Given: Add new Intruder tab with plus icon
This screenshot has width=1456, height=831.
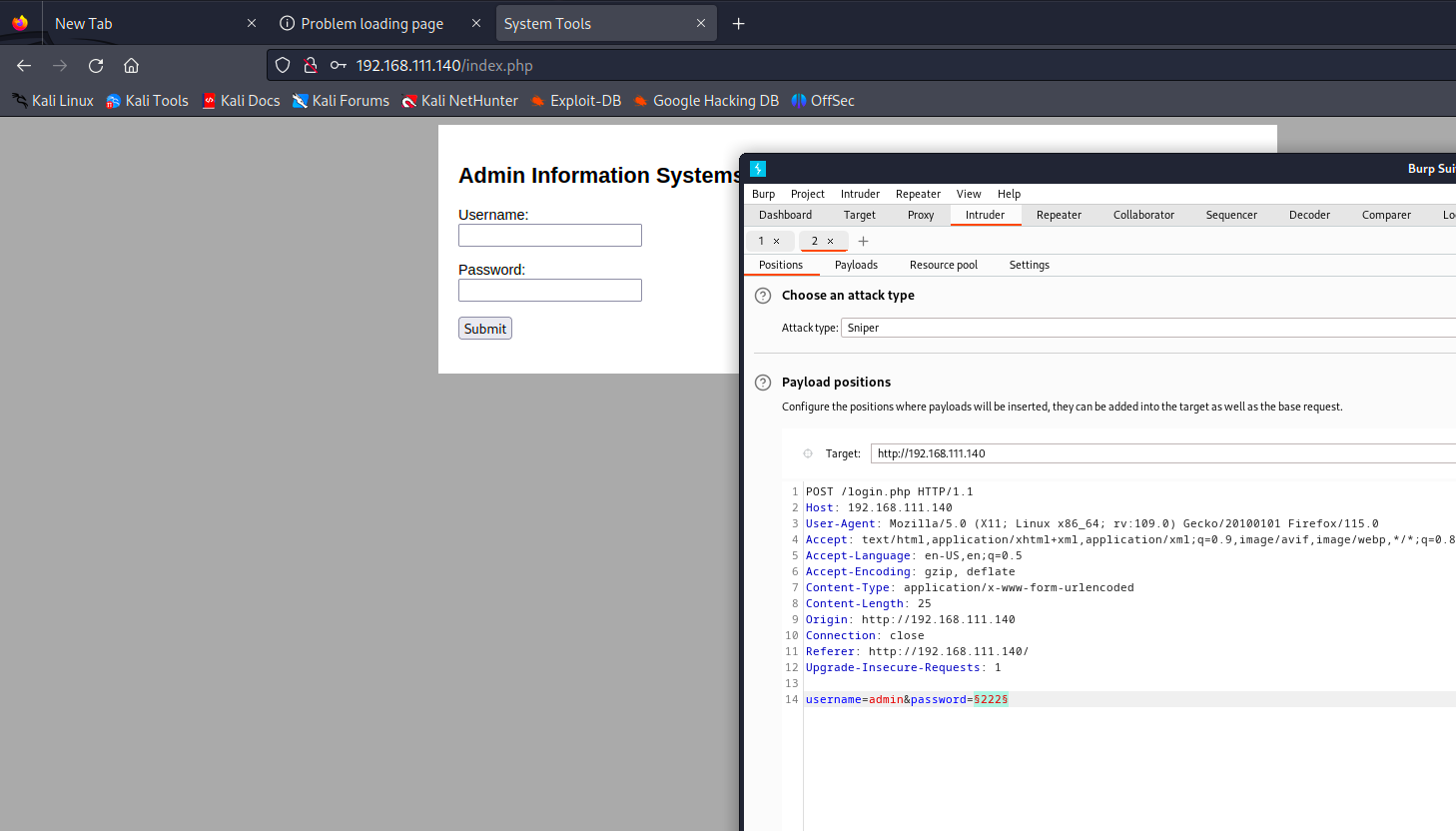Looking at the screenshot, I should point(864,242).
